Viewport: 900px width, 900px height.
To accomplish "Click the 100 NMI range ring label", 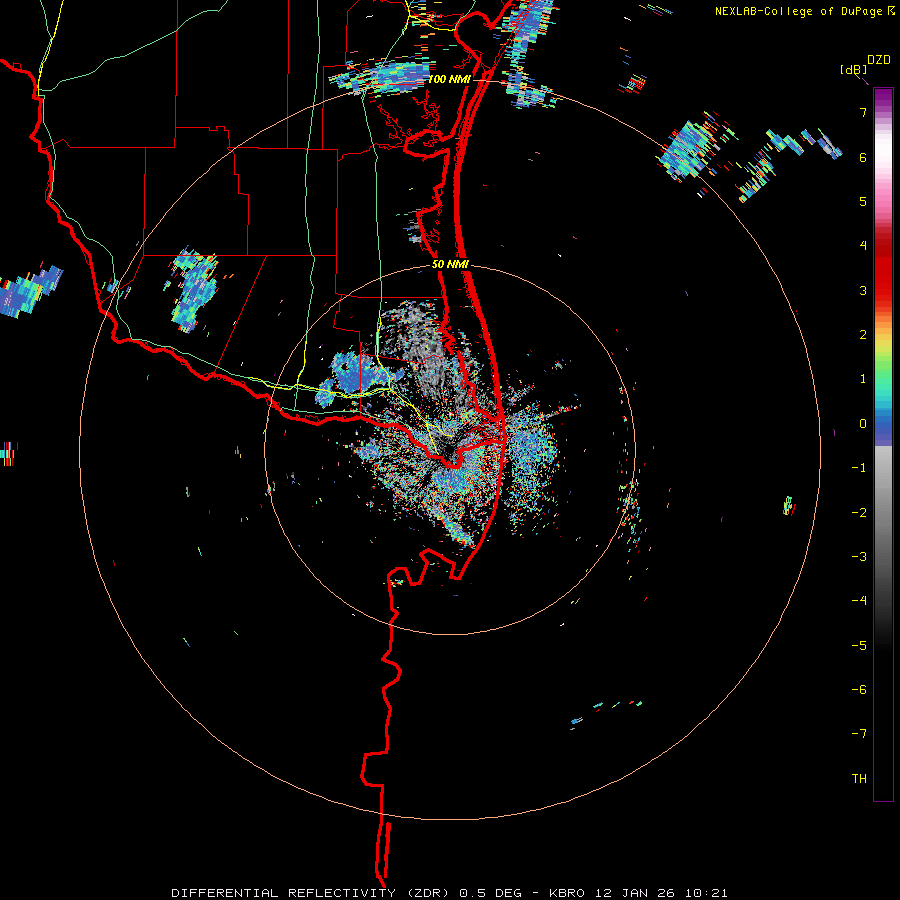I will coord(449,79).
